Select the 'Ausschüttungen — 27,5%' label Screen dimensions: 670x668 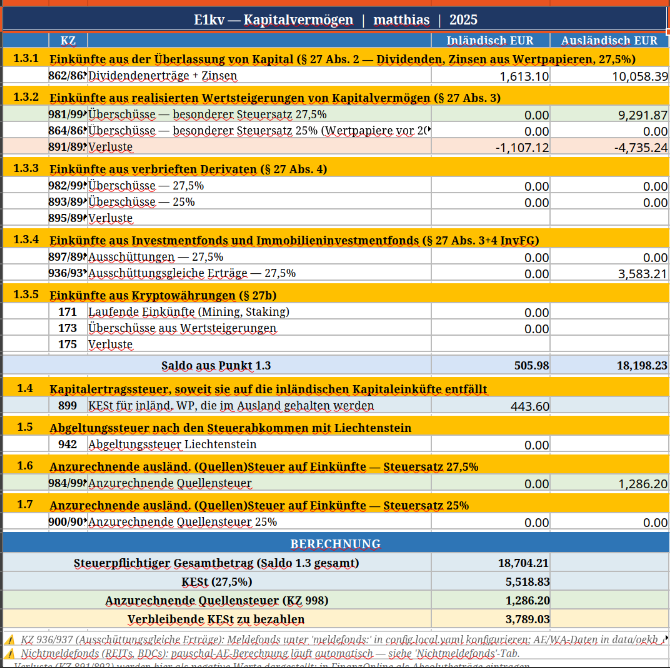pos(259,257)
